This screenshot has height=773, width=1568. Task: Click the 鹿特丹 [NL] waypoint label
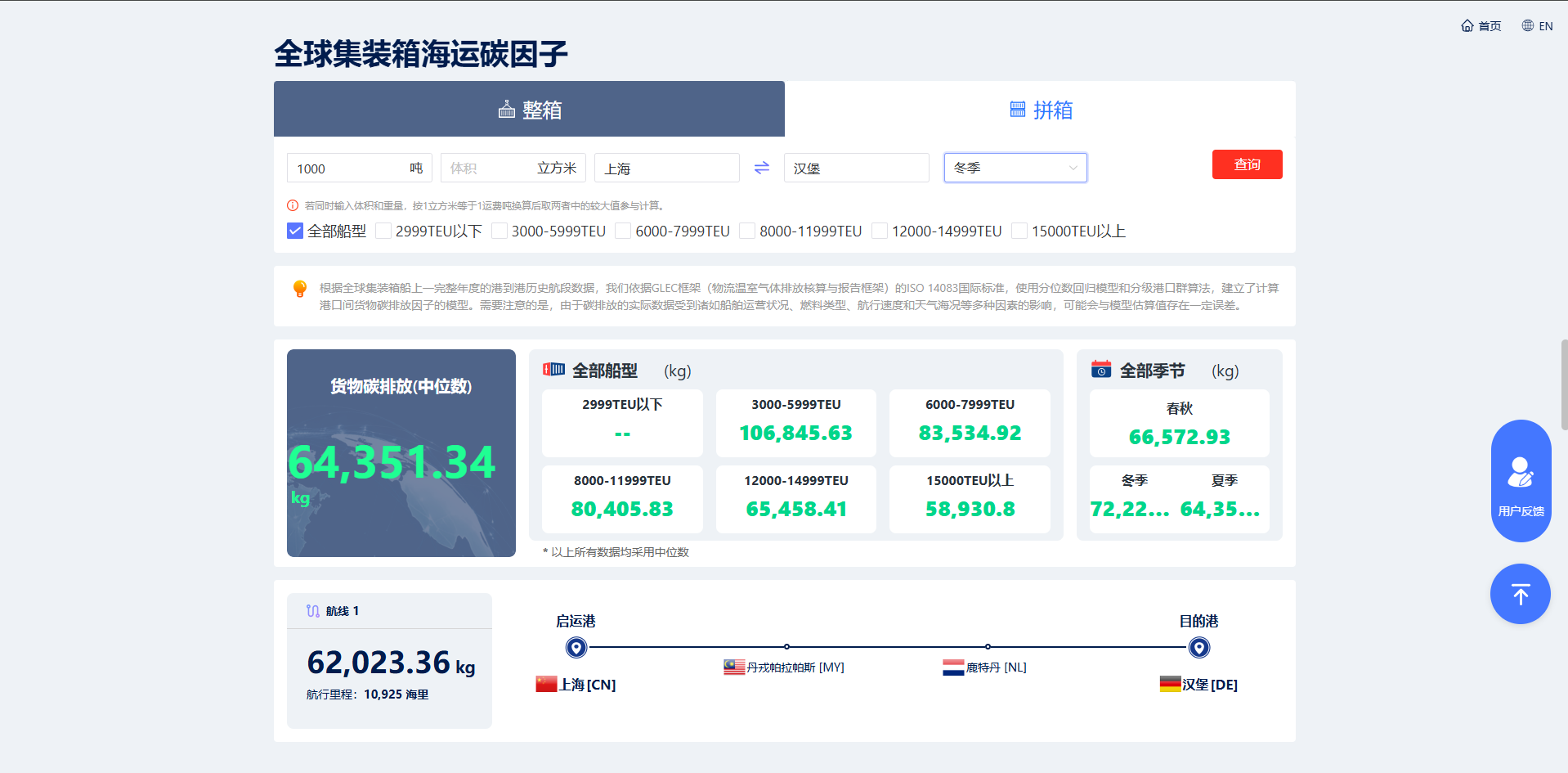tap(997, 667)
